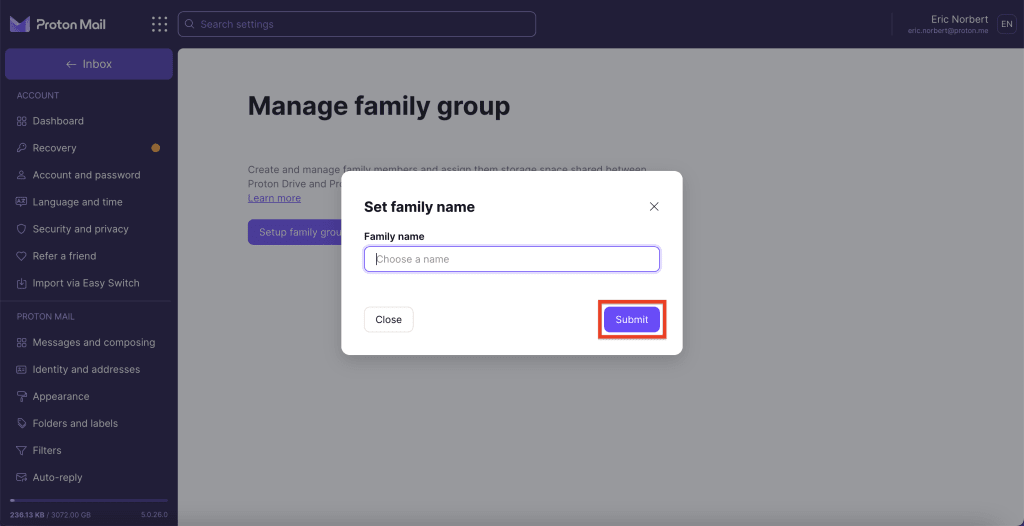The image size is (1024, 526).
Task: Click the ACCOUNT section header
Action: 38,95
